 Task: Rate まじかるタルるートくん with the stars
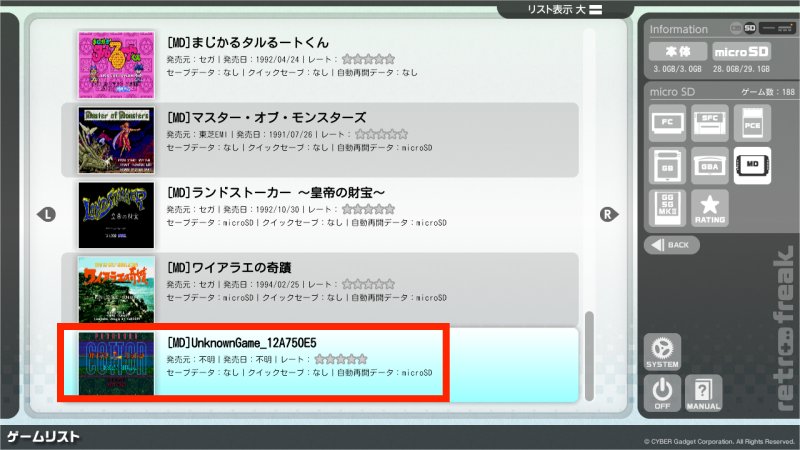click(x=368, y=59)
